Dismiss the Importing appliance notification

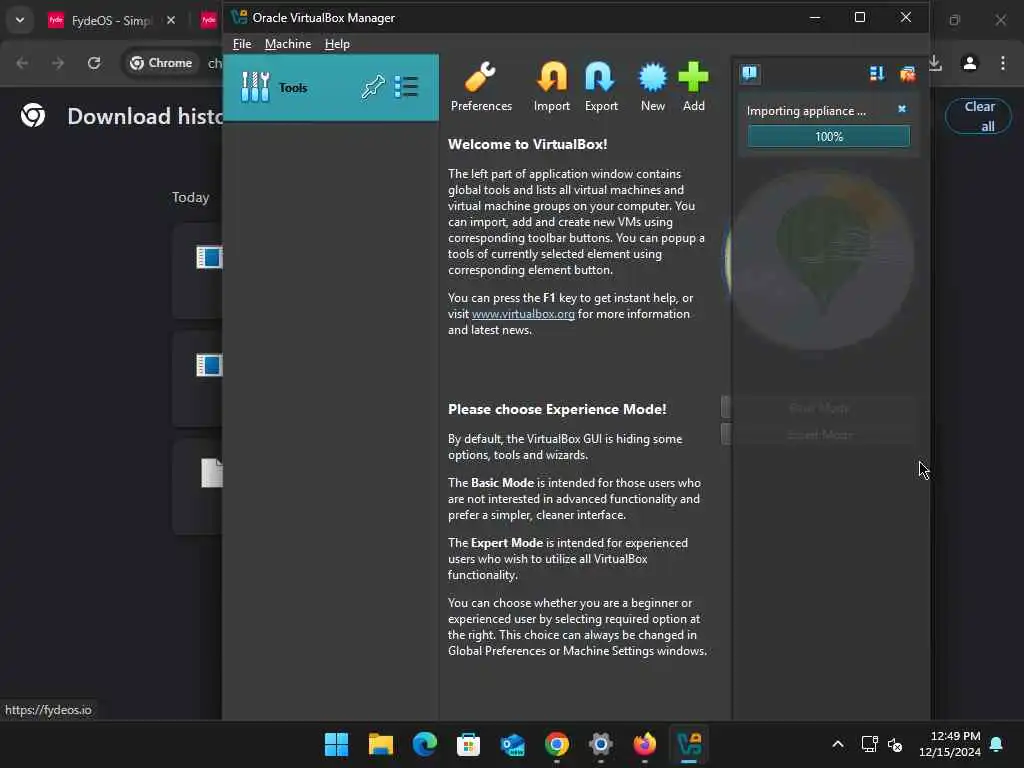(x=902, y=109)
